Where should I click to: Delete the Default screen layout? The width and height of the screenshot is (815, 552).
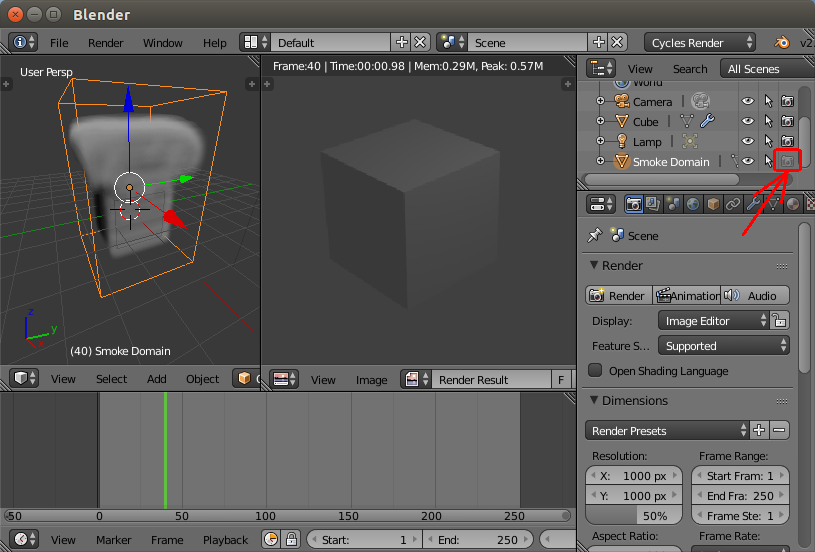click(420, 42)
